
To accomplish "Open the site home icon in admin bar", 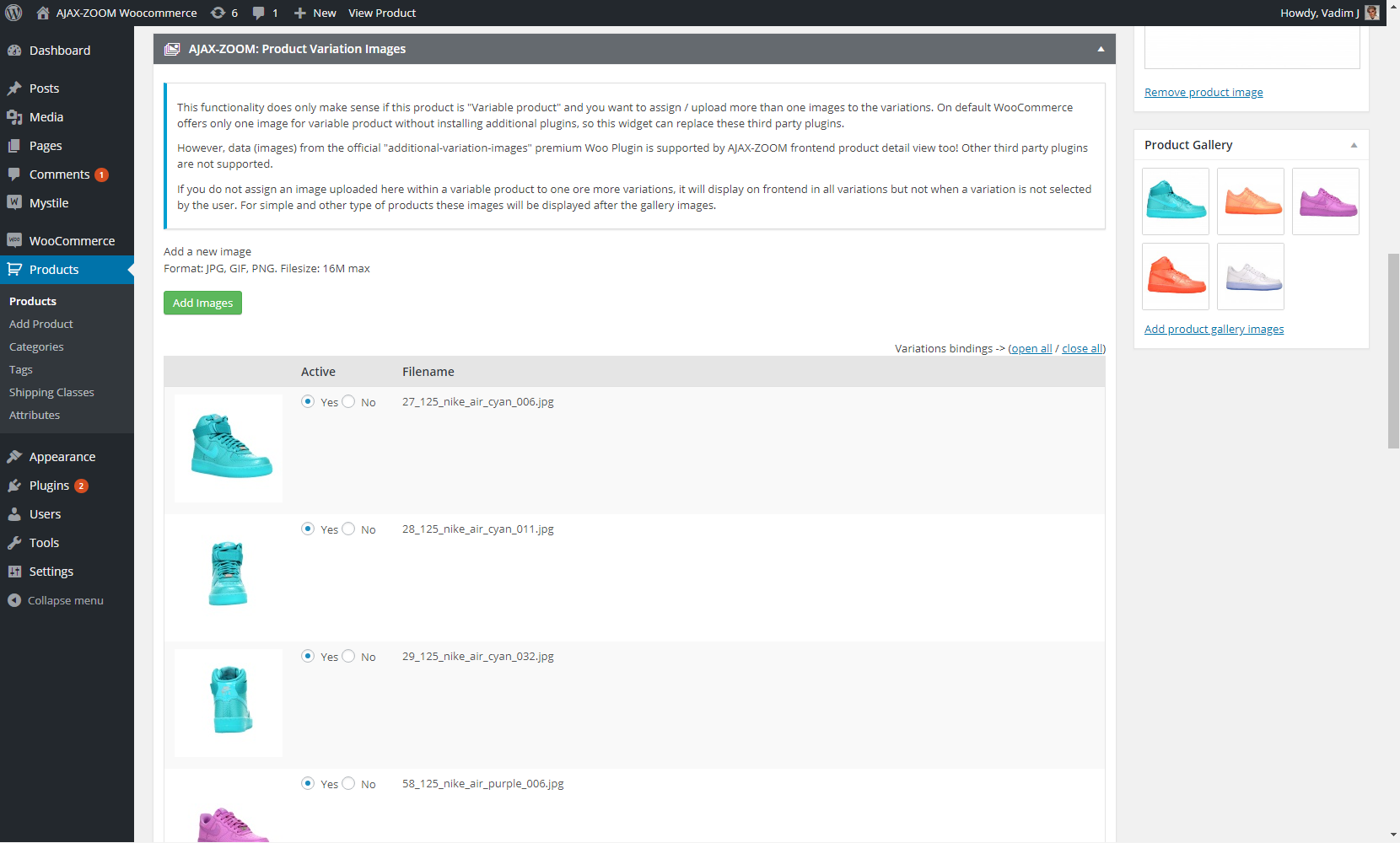I will (x=43, y=13).
